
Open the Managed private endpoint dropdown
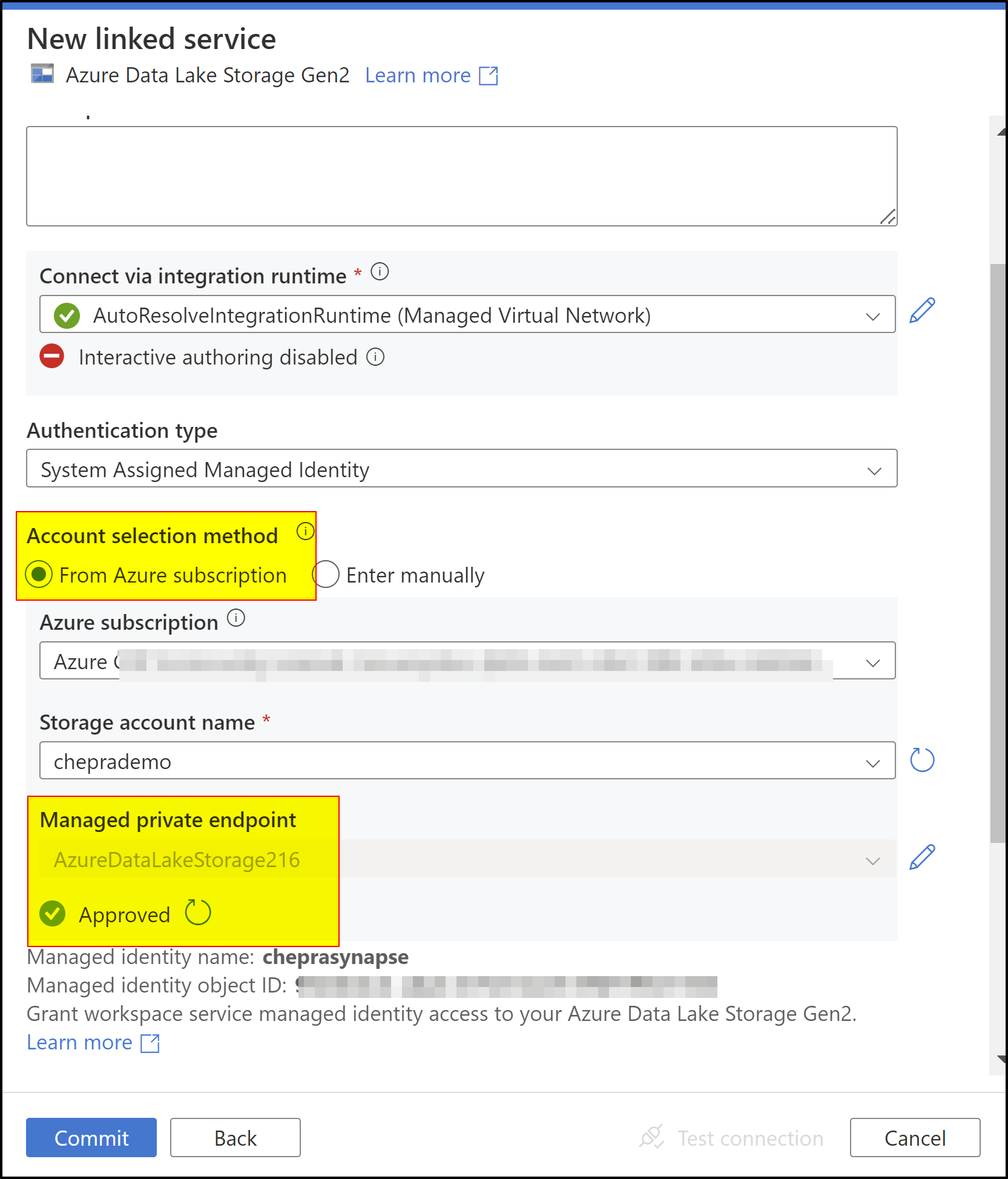[467, 859]
